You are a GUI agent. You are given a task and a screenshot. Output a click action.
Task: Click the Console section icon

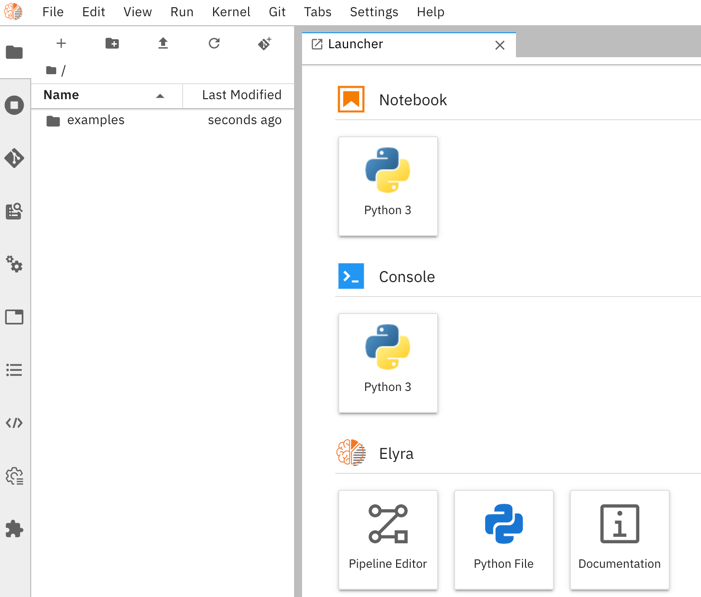tap(351, 276)
